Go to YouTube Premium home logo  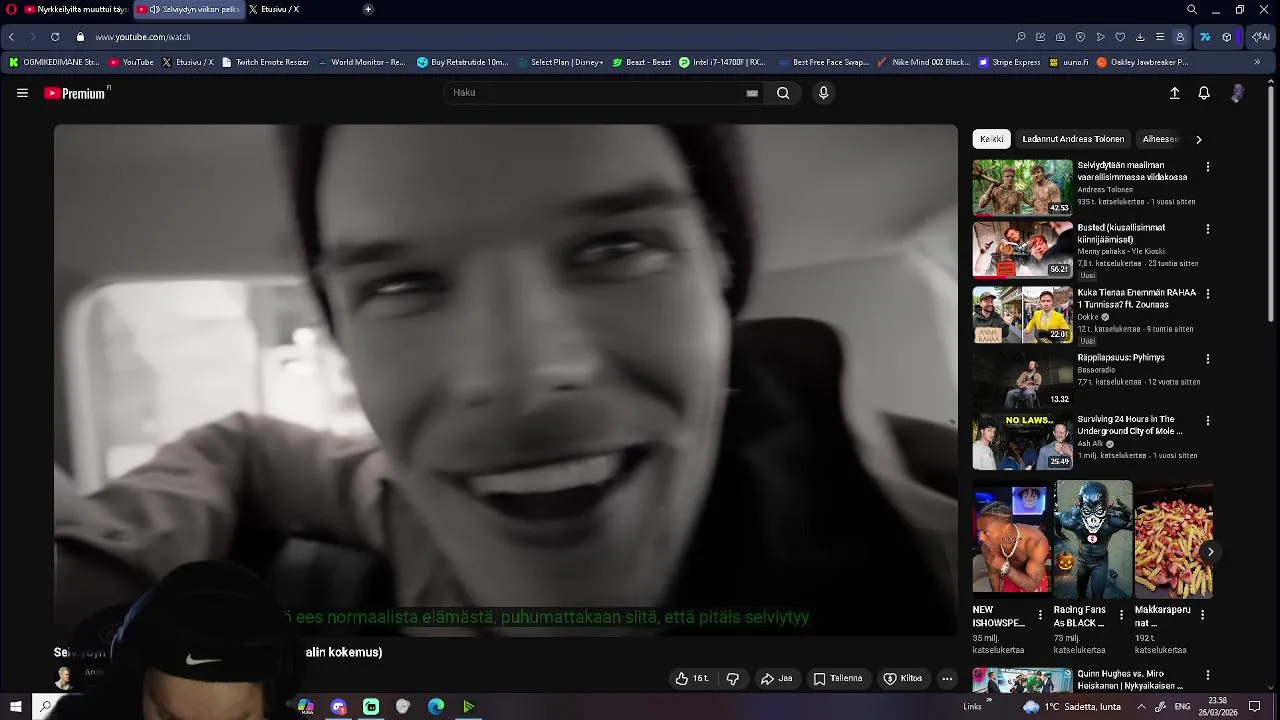[x=76, y=93]
